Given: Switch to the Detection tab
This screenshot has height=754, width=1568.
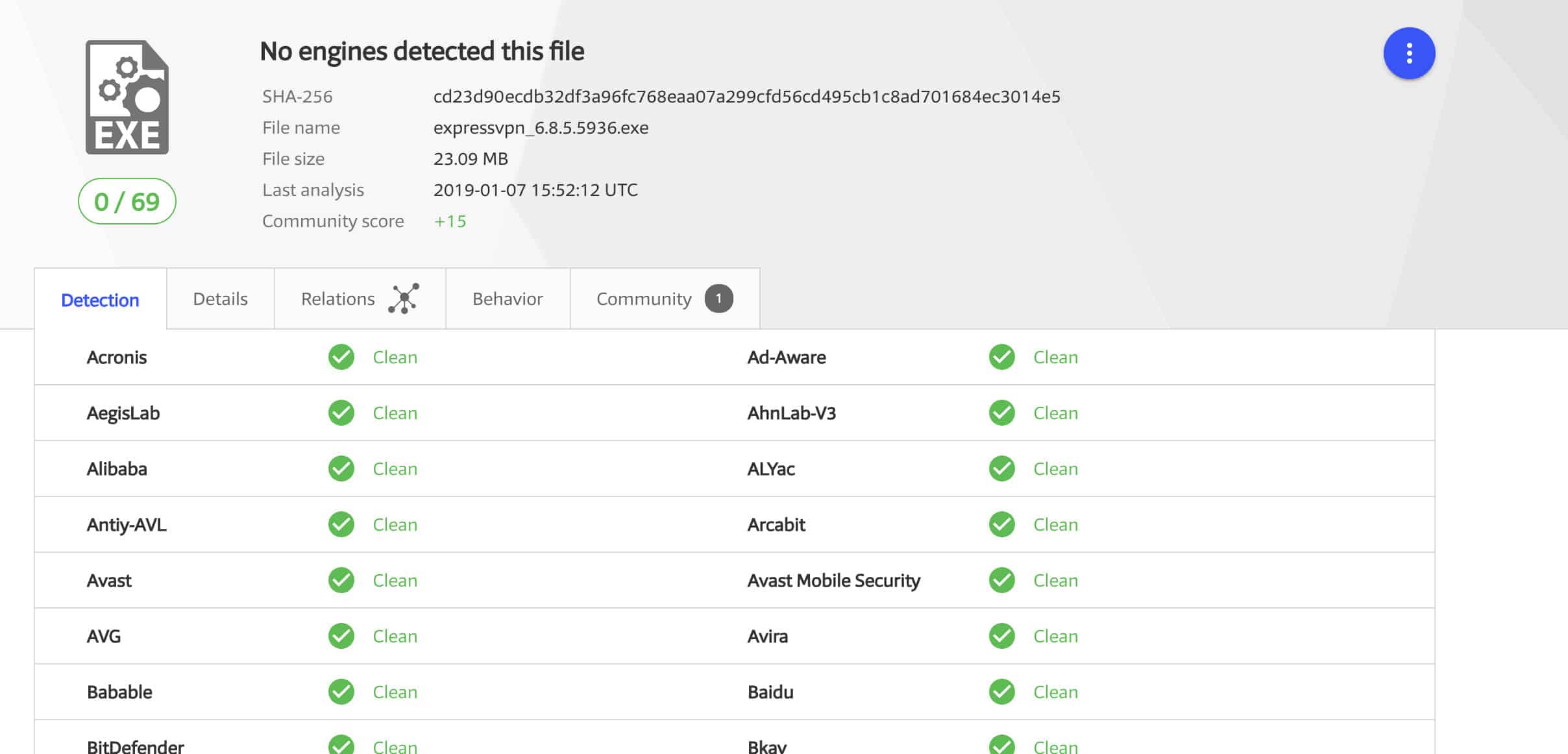Looking at the screenshot, I should 100,300.
